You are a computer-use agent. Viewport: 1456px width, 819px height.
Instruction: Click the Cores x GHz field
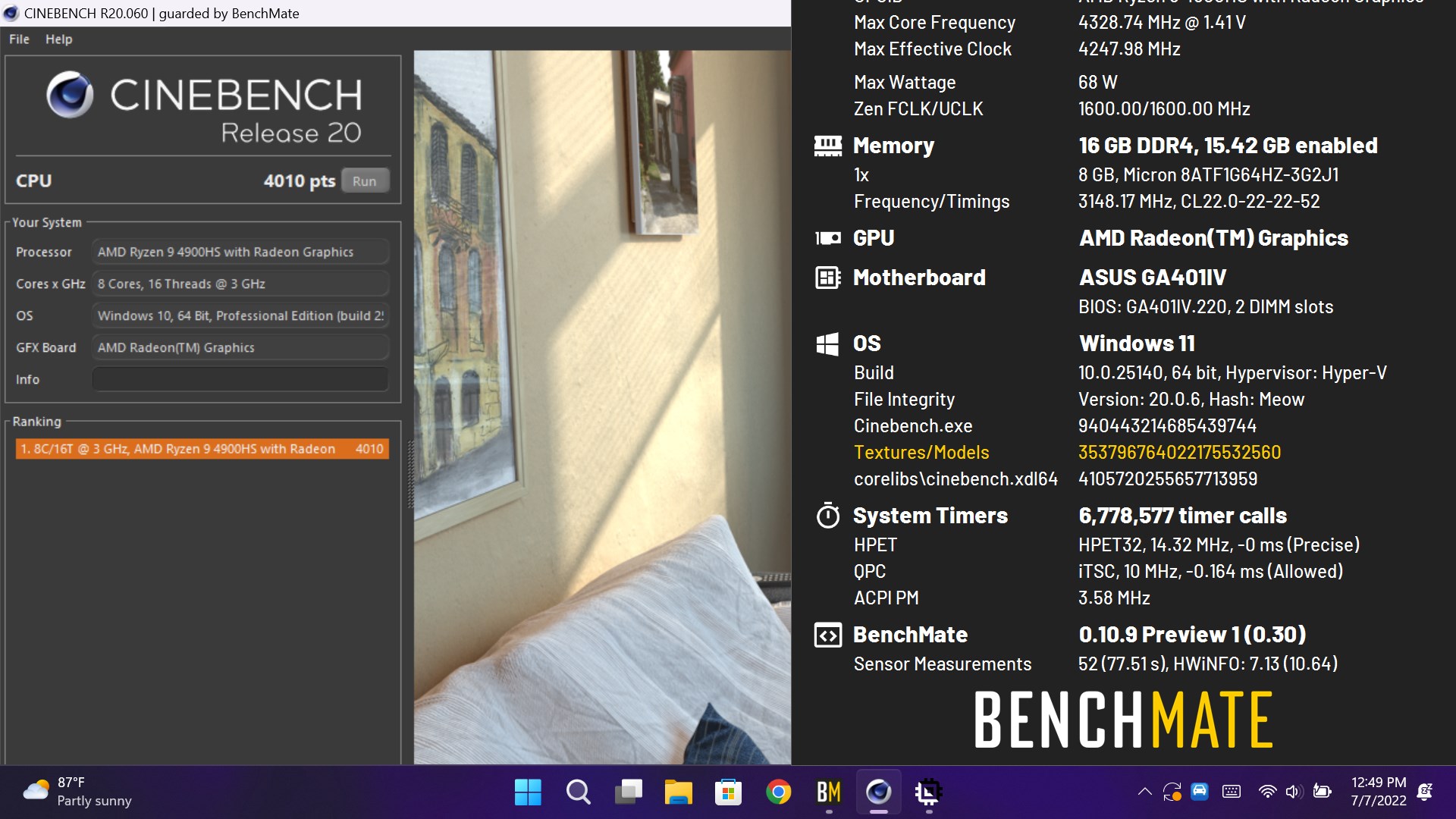pyautogui.click(x=240, y=284)
